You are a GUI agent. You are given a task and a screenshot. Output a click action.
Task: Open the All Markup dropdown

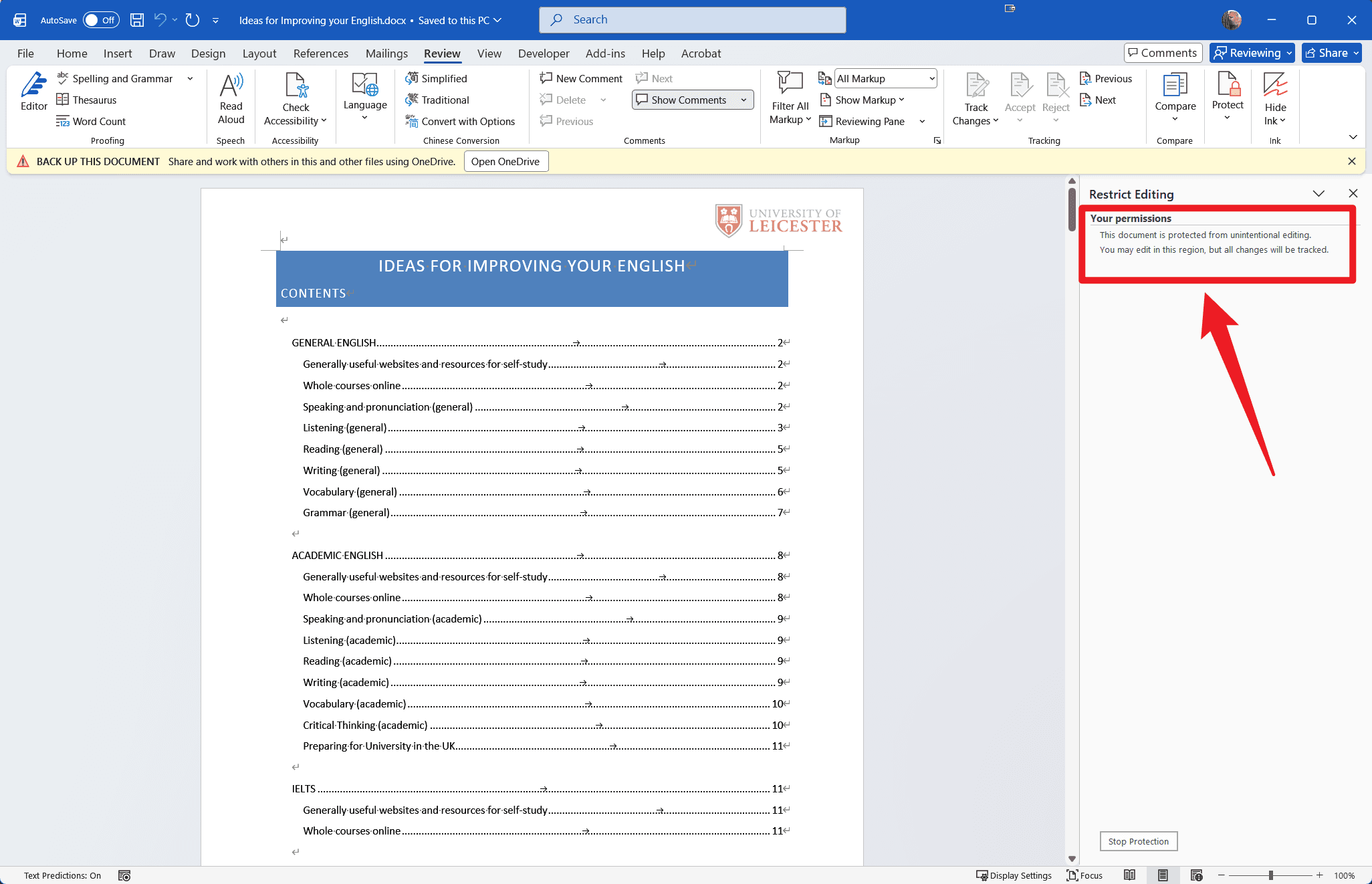886,78
